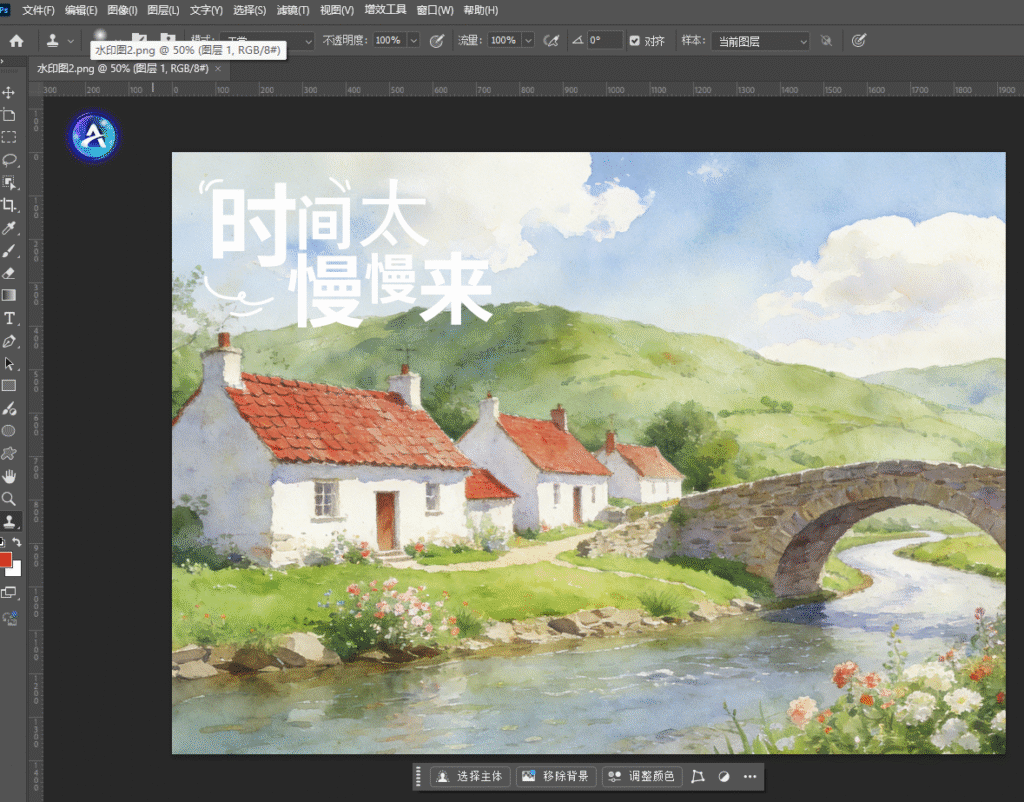Open the 窗口(W) menu
Screen dimensions: 1024x802
point(435,10)
